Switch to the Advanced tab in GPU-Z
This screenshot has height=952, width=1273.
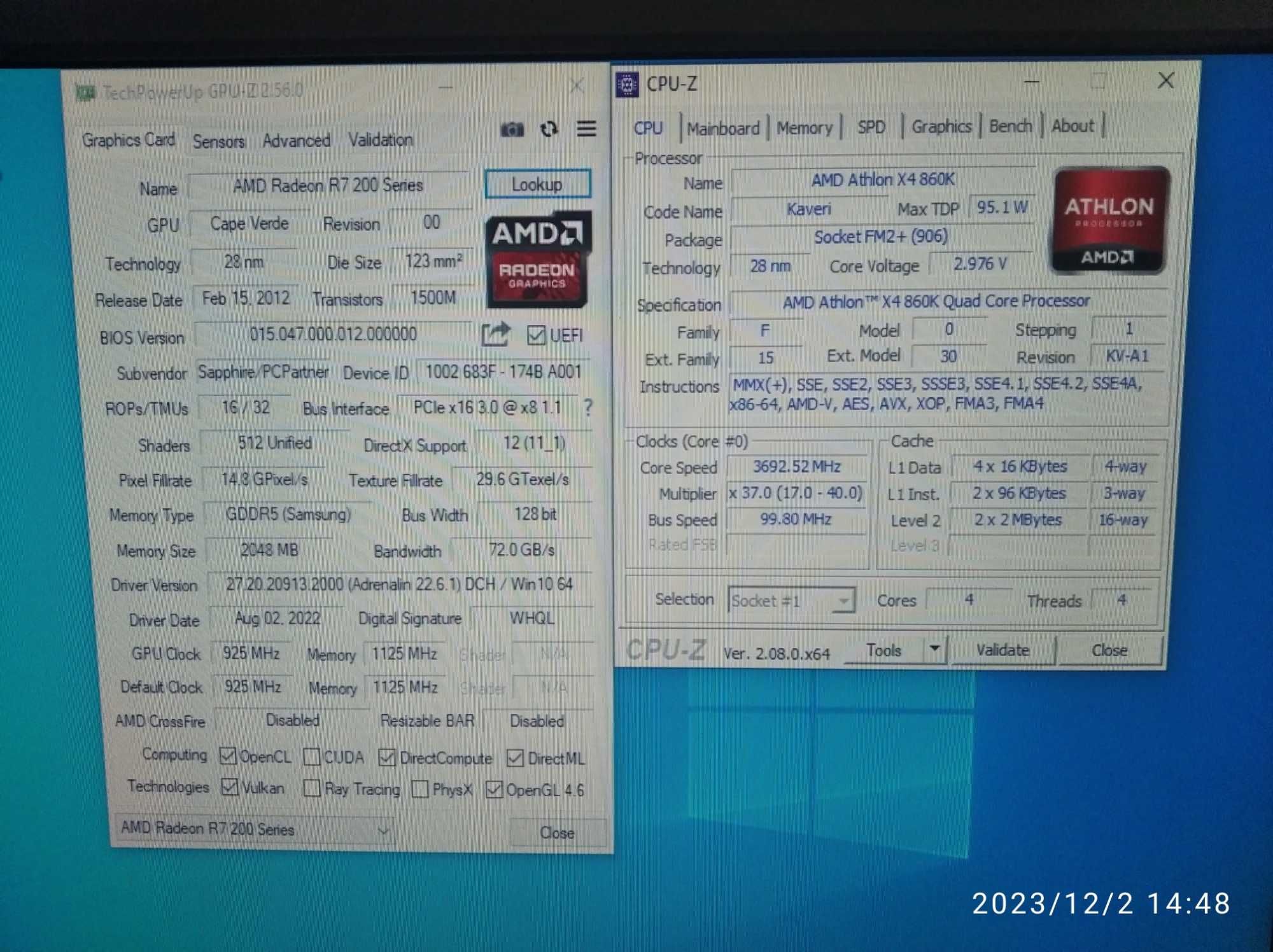tap(297, 141)
